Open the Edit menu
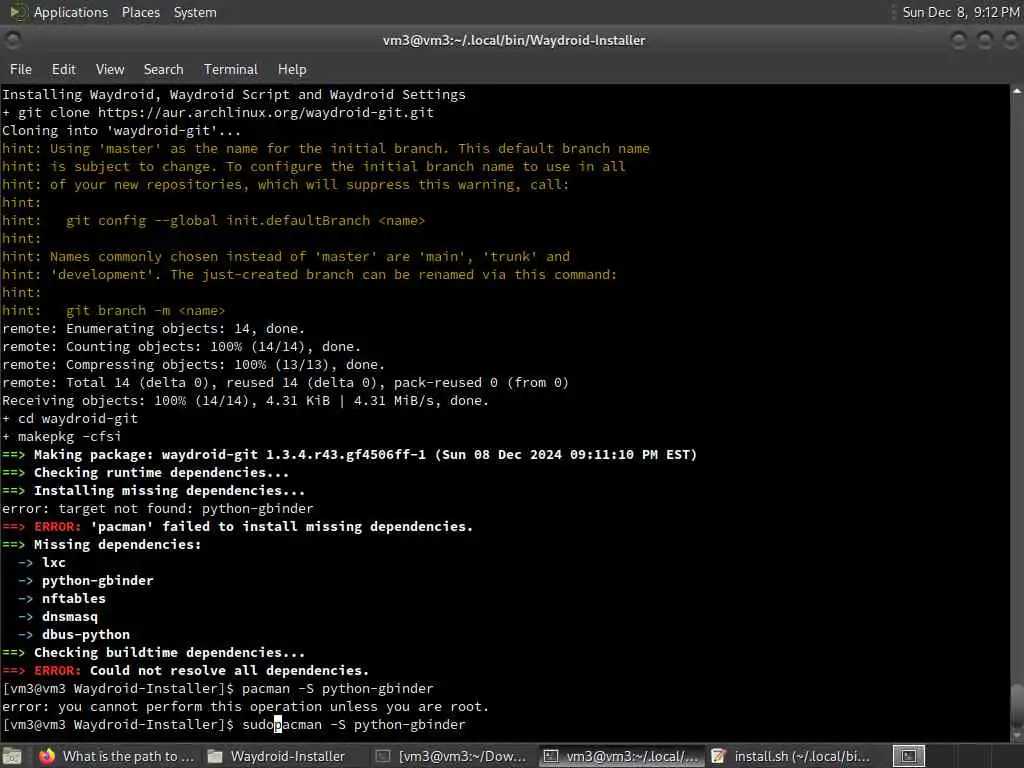1024x768 pixels. pyautogui.click(x=63, y=69)
